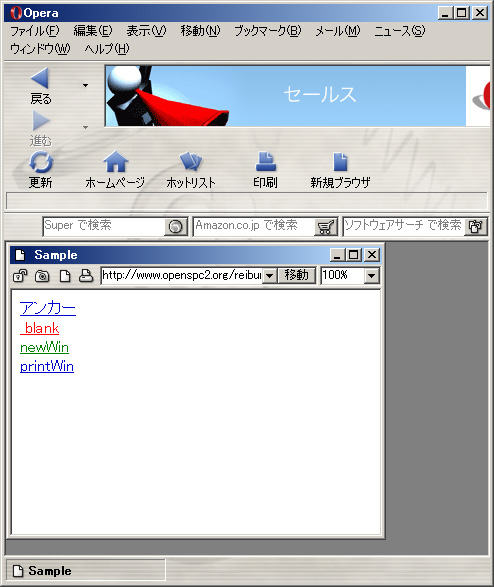Click the 印刷 print icon
This screenshot has width=494, height=587.
click(266, 161)
